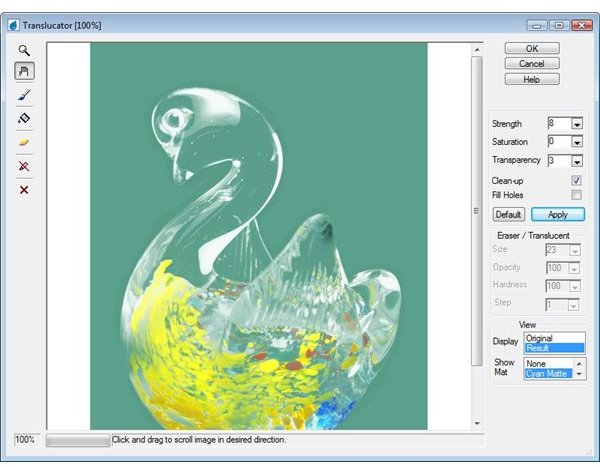600x466 pixels.
Task: Click the Cancel button
Action: tap(532, 64)
